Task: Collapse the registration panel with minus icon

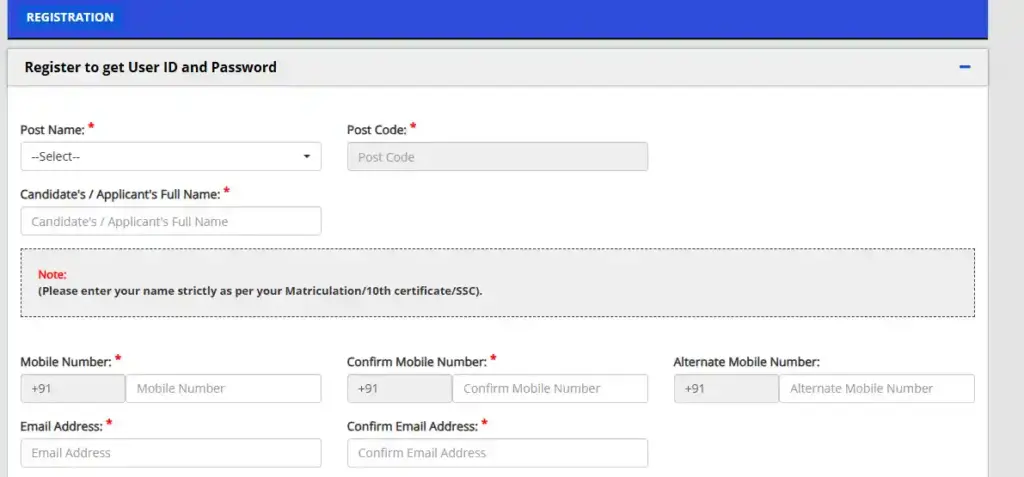Action: click(964, 67)
